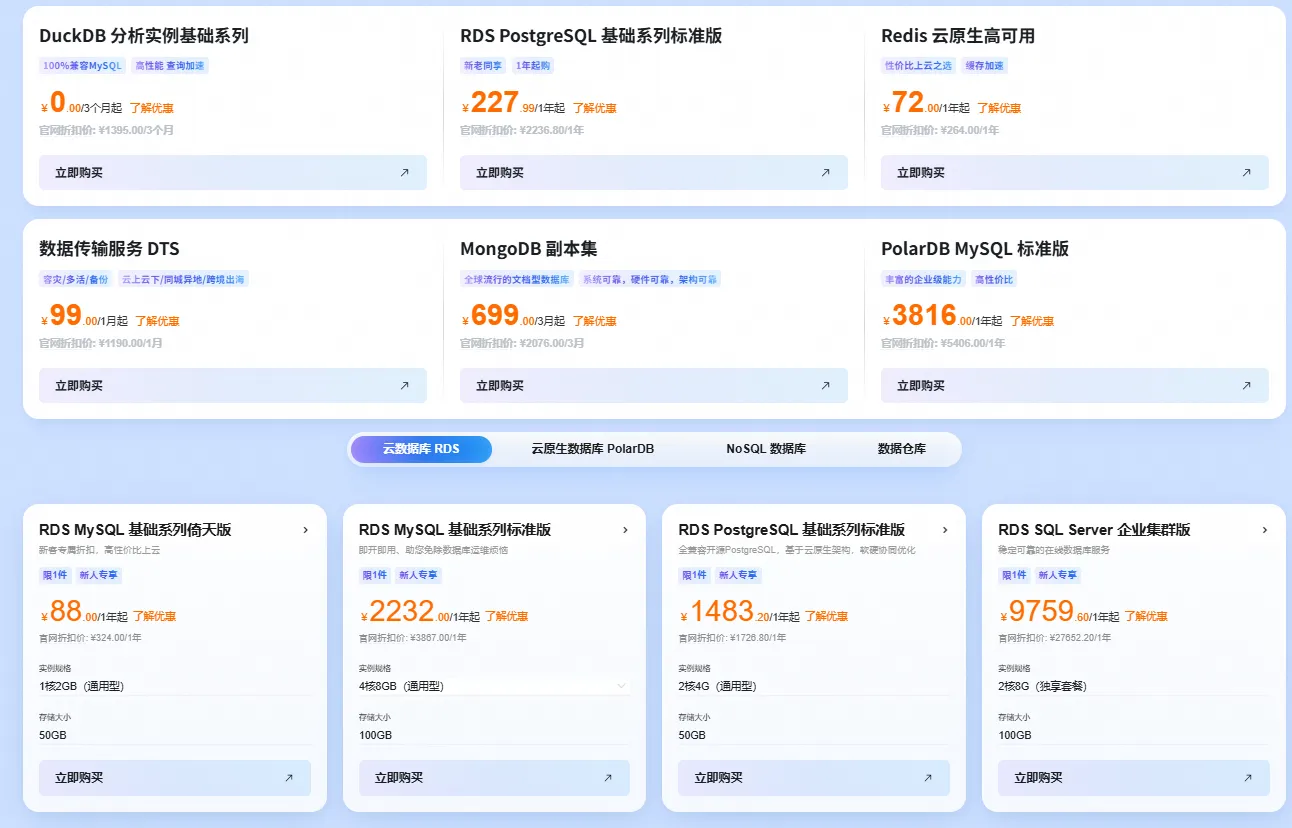Select the 全球流行的文档型数据库 tag
The image size is (1292, 828).
[517, 279]
